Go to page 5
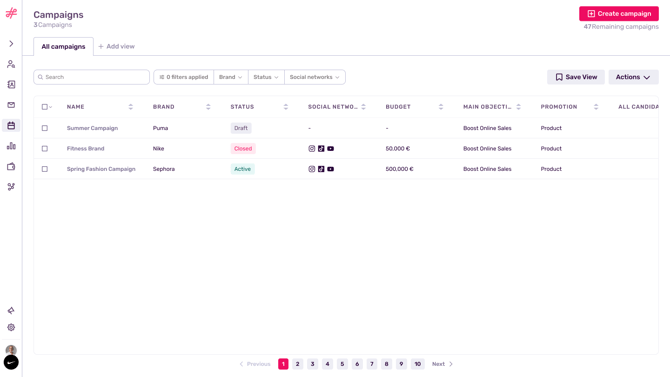The image size is (670, 377). [x=342, y=364]
